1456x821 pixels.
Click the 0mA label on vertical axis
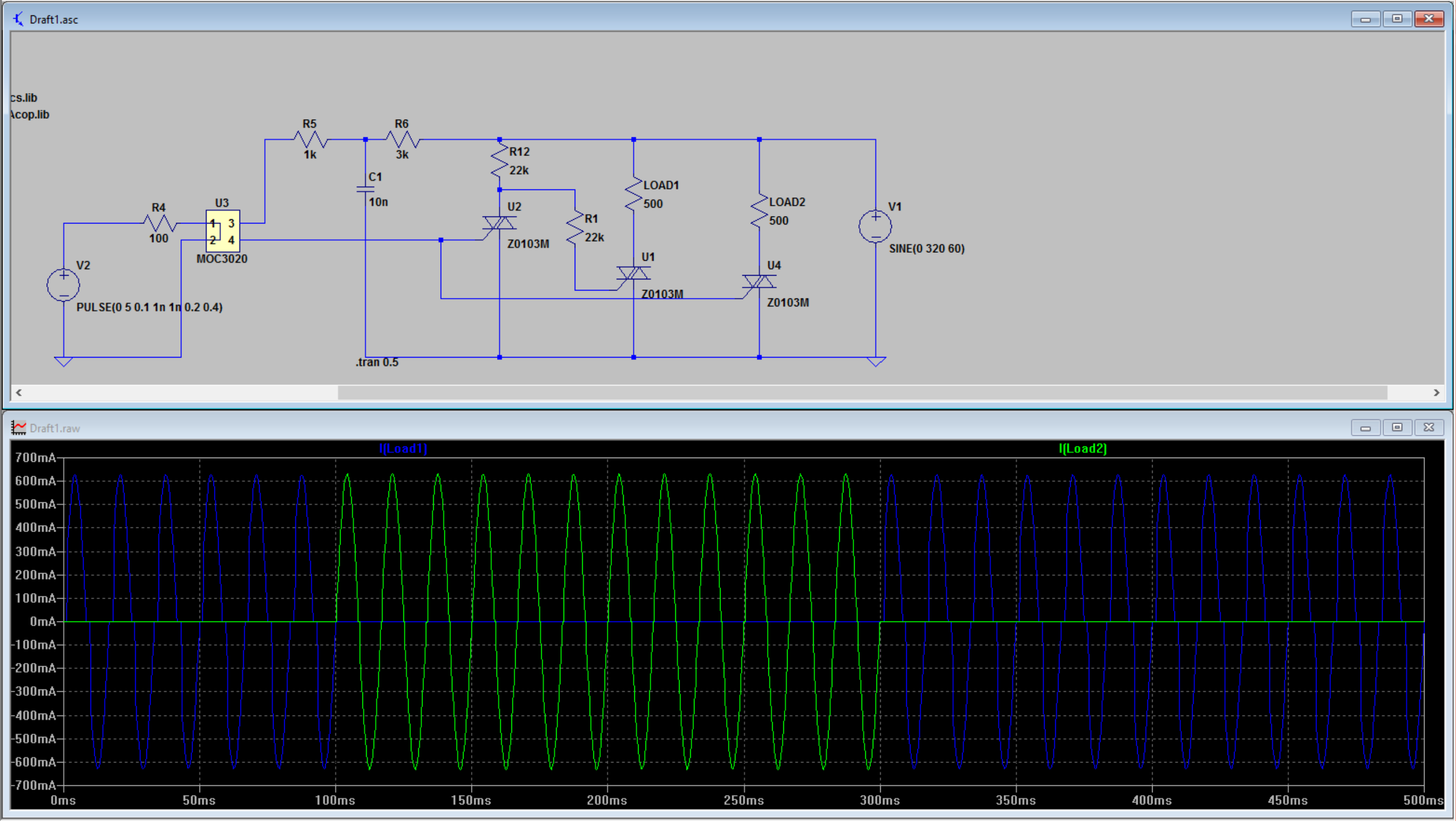click(43, 621)
